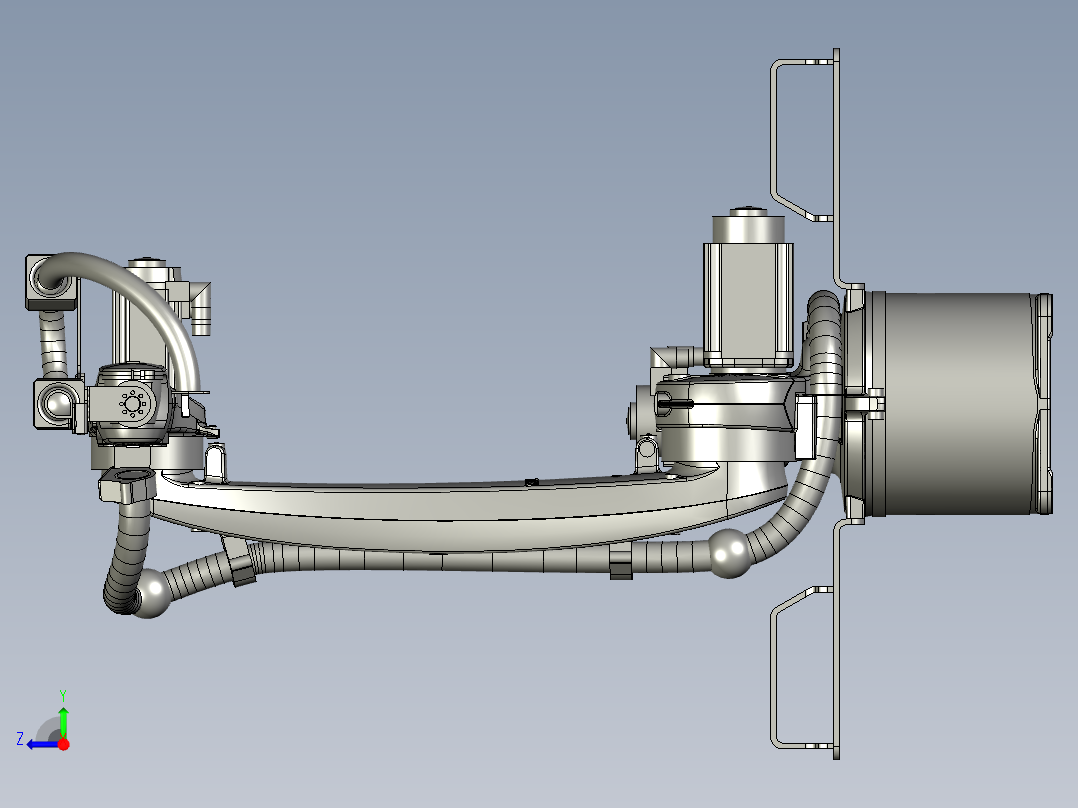Click the red origin sphere of the triad
Screen dimensions: 1078x808
(64, 744)
